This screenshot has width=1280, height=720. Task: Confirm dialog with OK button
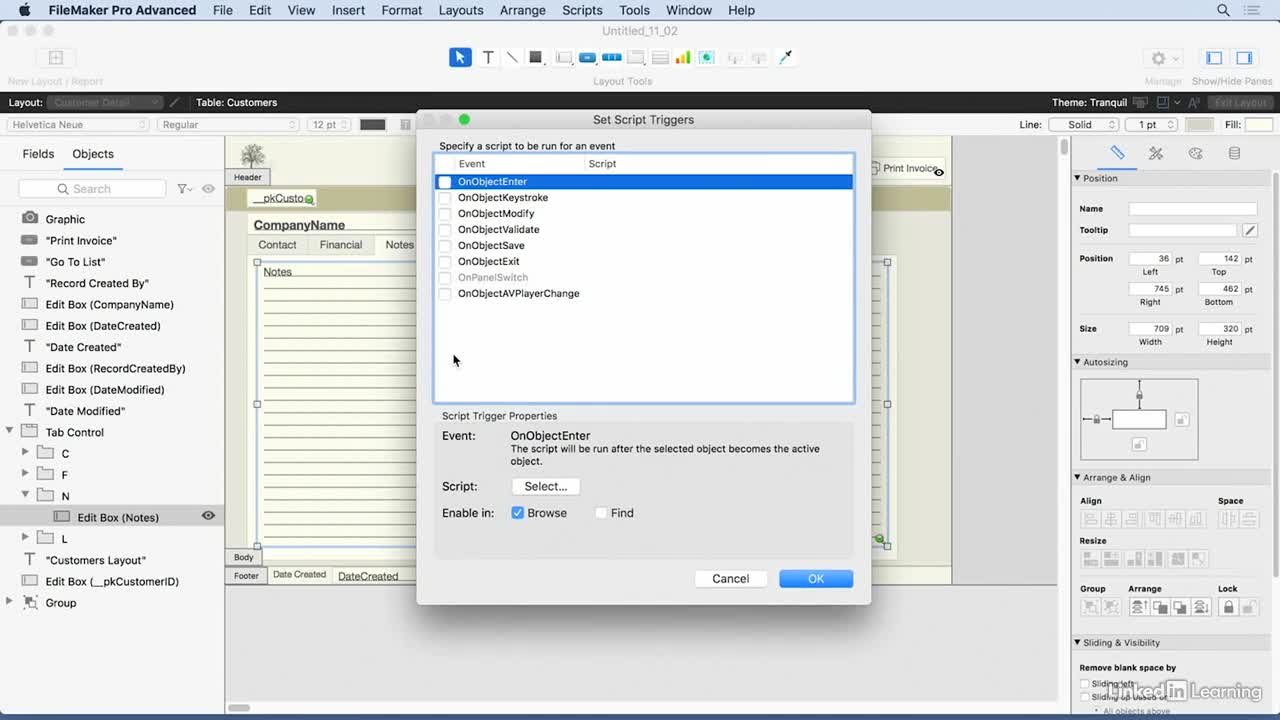click(816, 578)
